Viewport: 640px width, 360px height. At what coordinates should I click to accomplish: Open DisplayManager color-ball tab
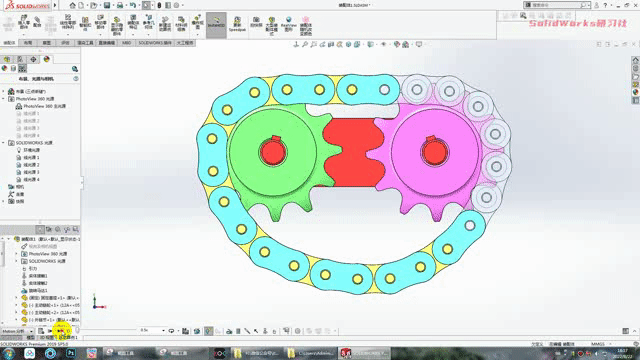[x=47, y=59]
